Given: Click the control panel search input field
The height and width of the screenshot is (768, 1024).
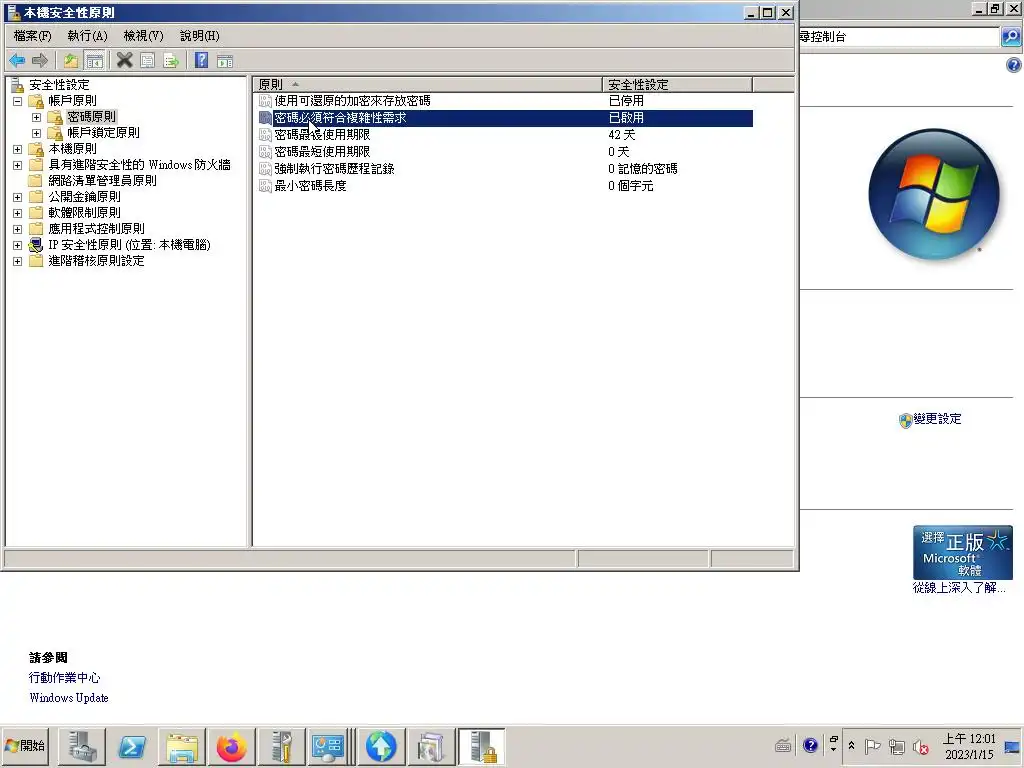Looking at the screenshot, I should pyautogui.click(x=899, y=37).
